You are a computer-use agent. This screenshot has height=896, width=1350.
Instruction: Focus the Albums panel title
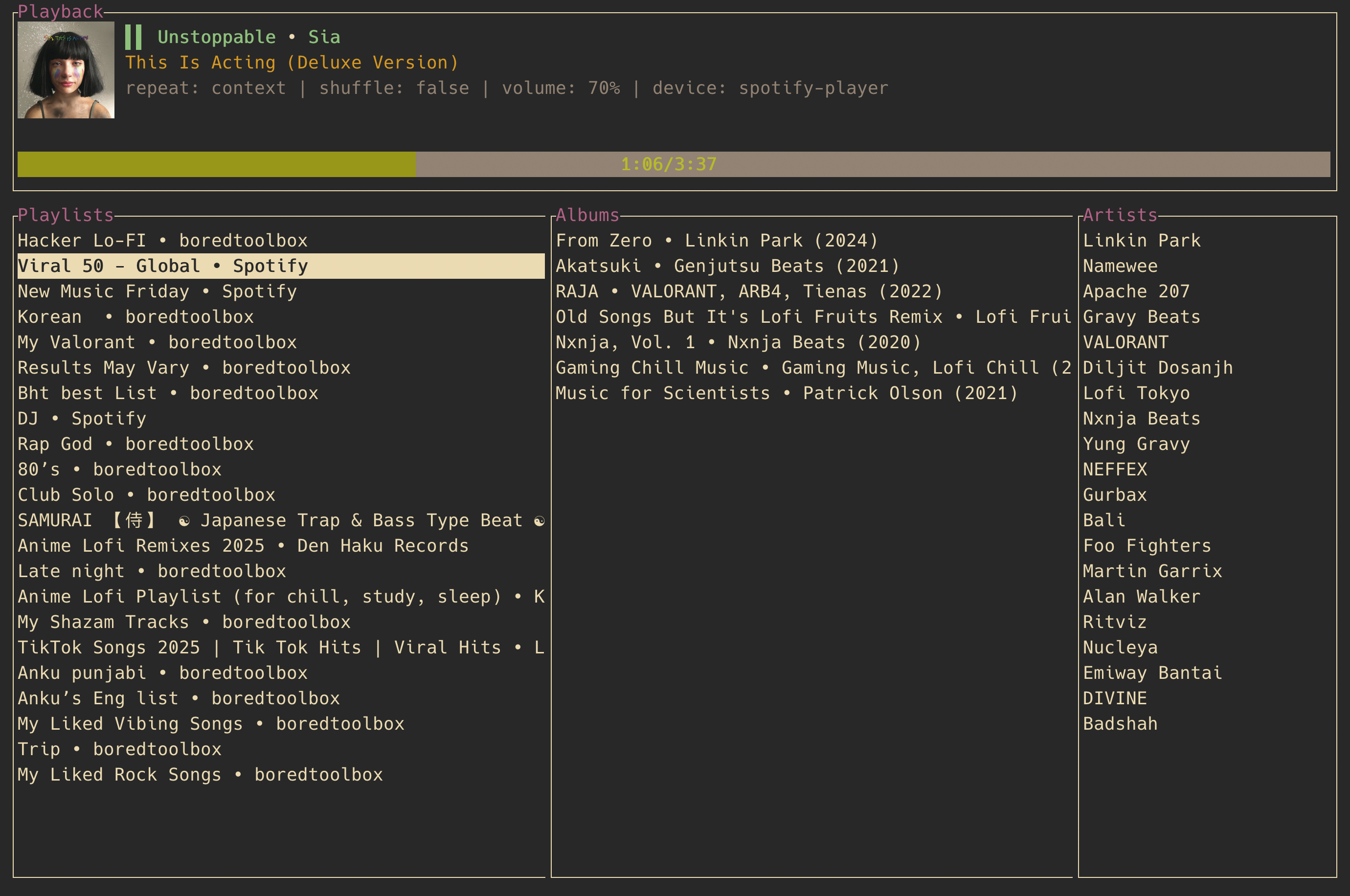coord(587,215)
